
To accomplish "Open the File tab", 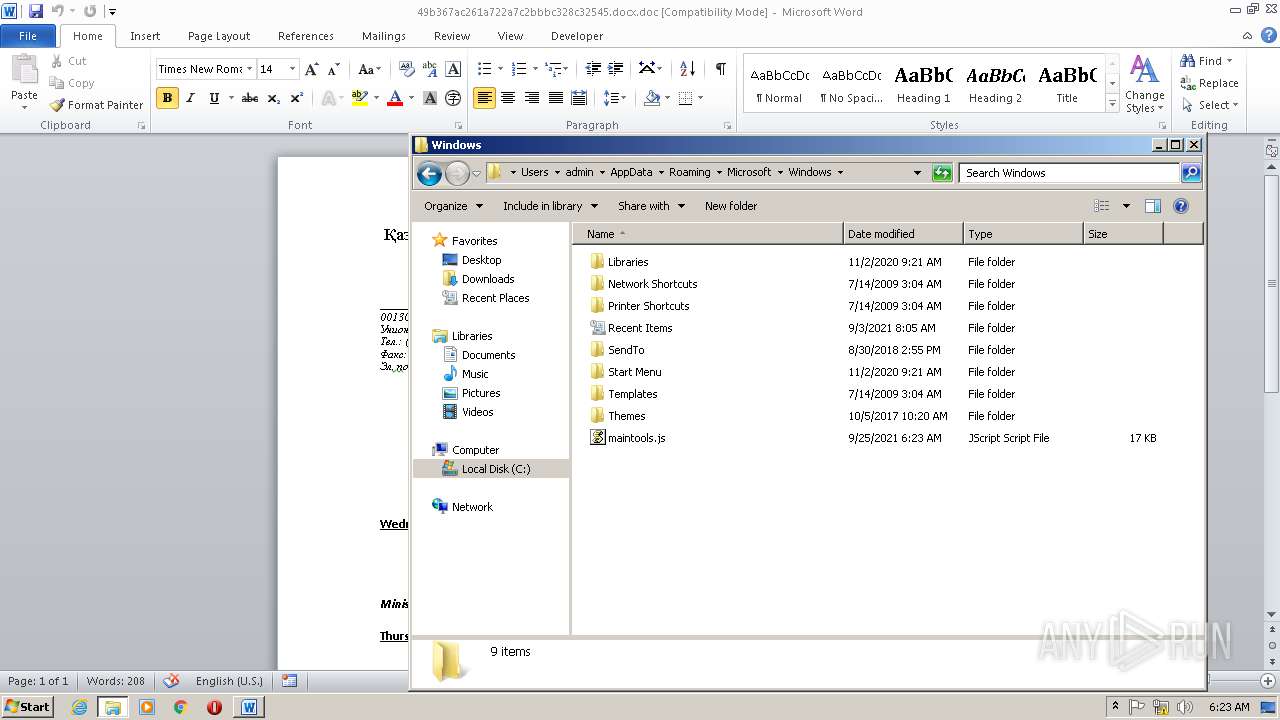I will pyautogui.click(x=28, y=36).
